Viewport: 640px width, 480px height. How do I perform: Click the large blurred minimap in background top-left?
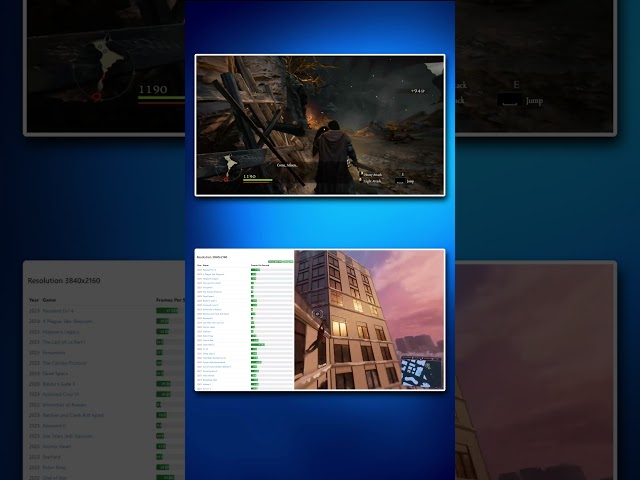pyautogui.click(x=104, y=67)
